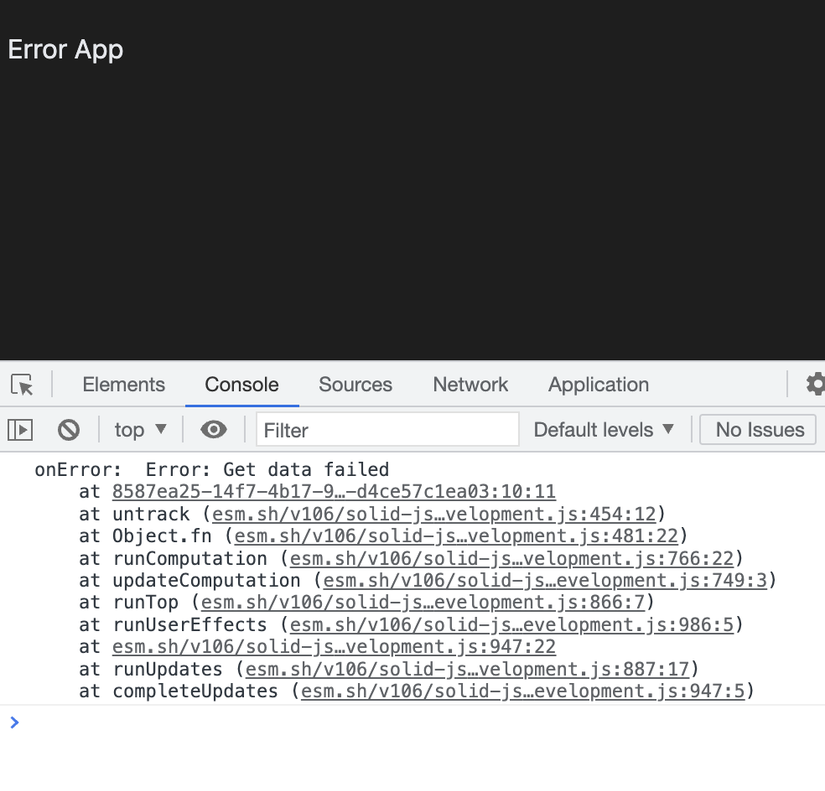The width and height of the screenshot is (825, 791).
Task: Follow untrack link at line 454:12
Action: 434,514
